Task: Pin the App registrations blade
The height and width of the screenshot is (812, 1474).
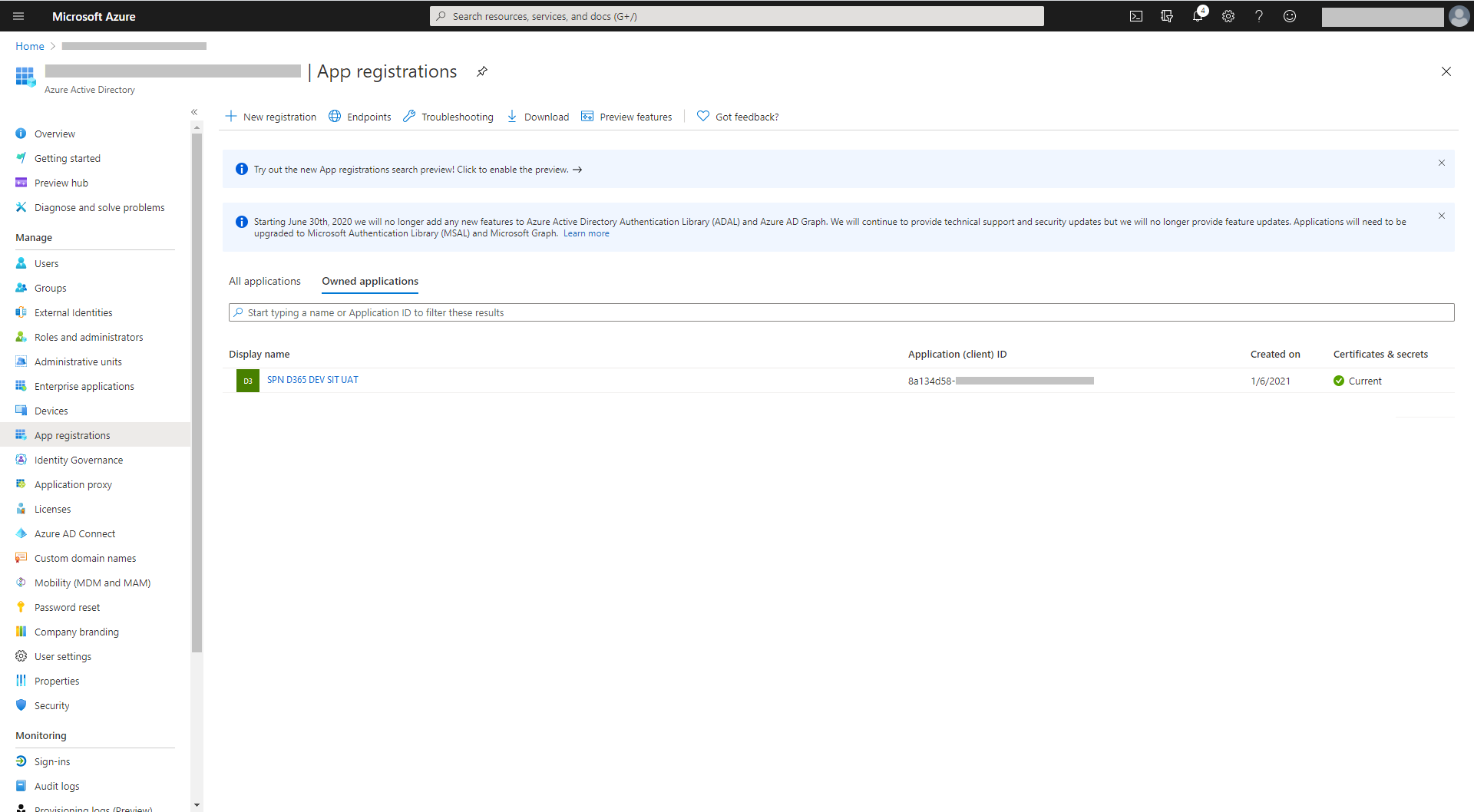Action: point(482,71)
